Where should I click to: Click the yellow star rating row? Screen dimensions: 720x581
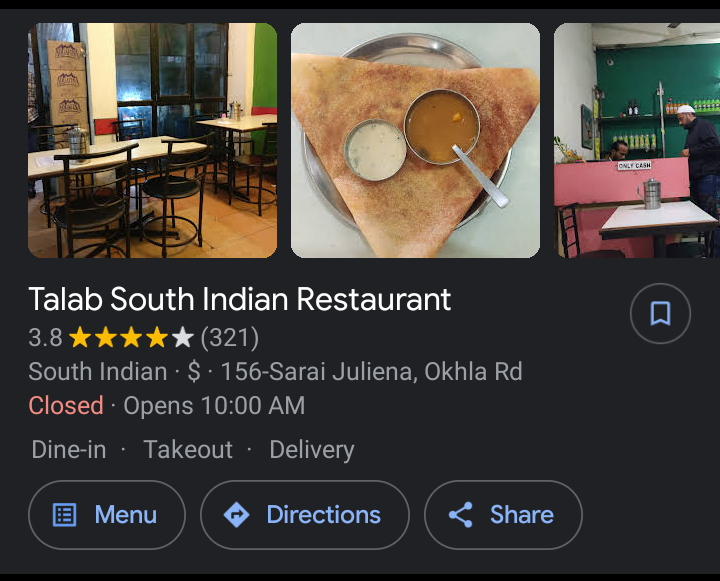(131, 337)
